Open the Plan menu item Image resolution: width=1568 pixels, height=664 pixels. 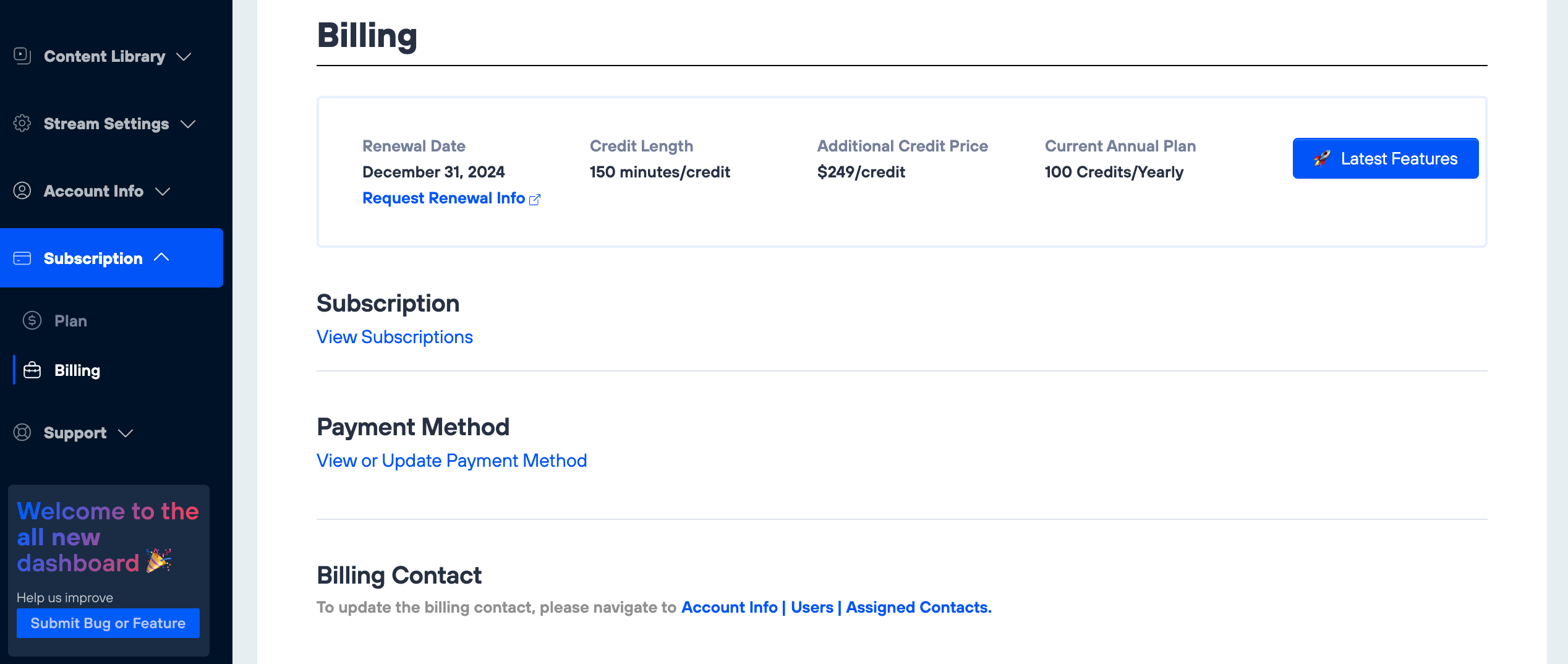tap(70, 321)
